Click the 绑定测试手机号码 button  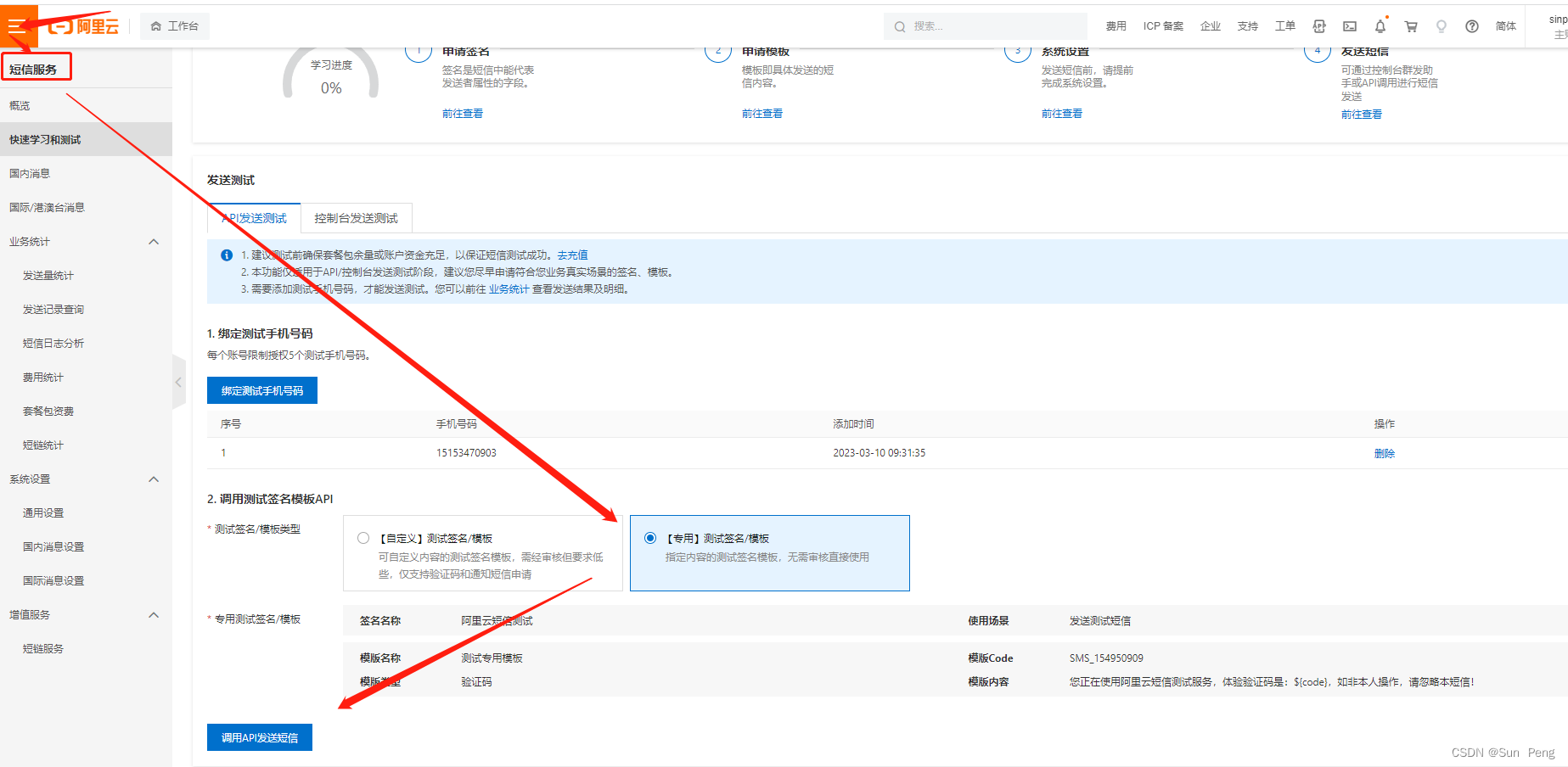[x=262, y=390]
